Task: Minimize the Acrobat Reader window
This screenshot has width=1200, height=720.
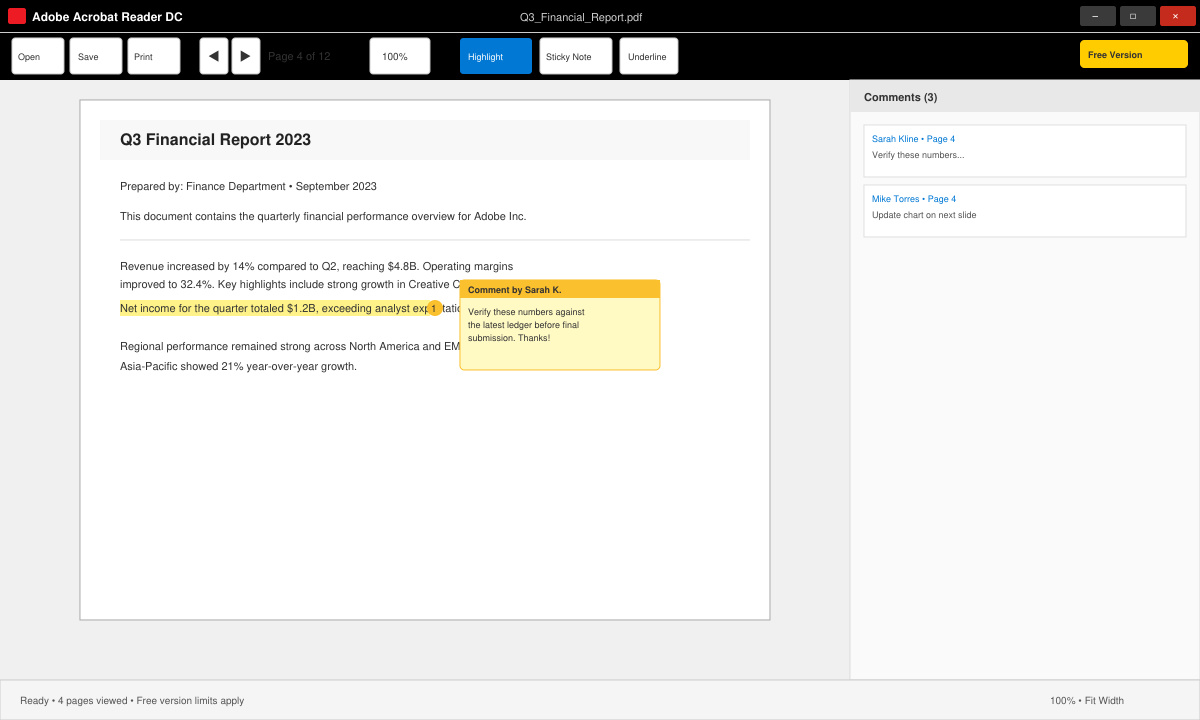Action: tap(1098, 16)
